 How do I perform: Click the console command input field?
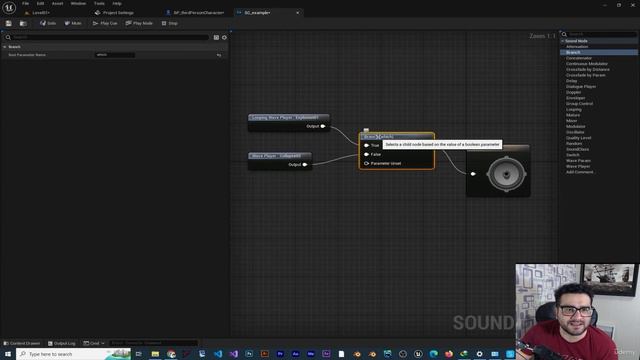(153, 343)
